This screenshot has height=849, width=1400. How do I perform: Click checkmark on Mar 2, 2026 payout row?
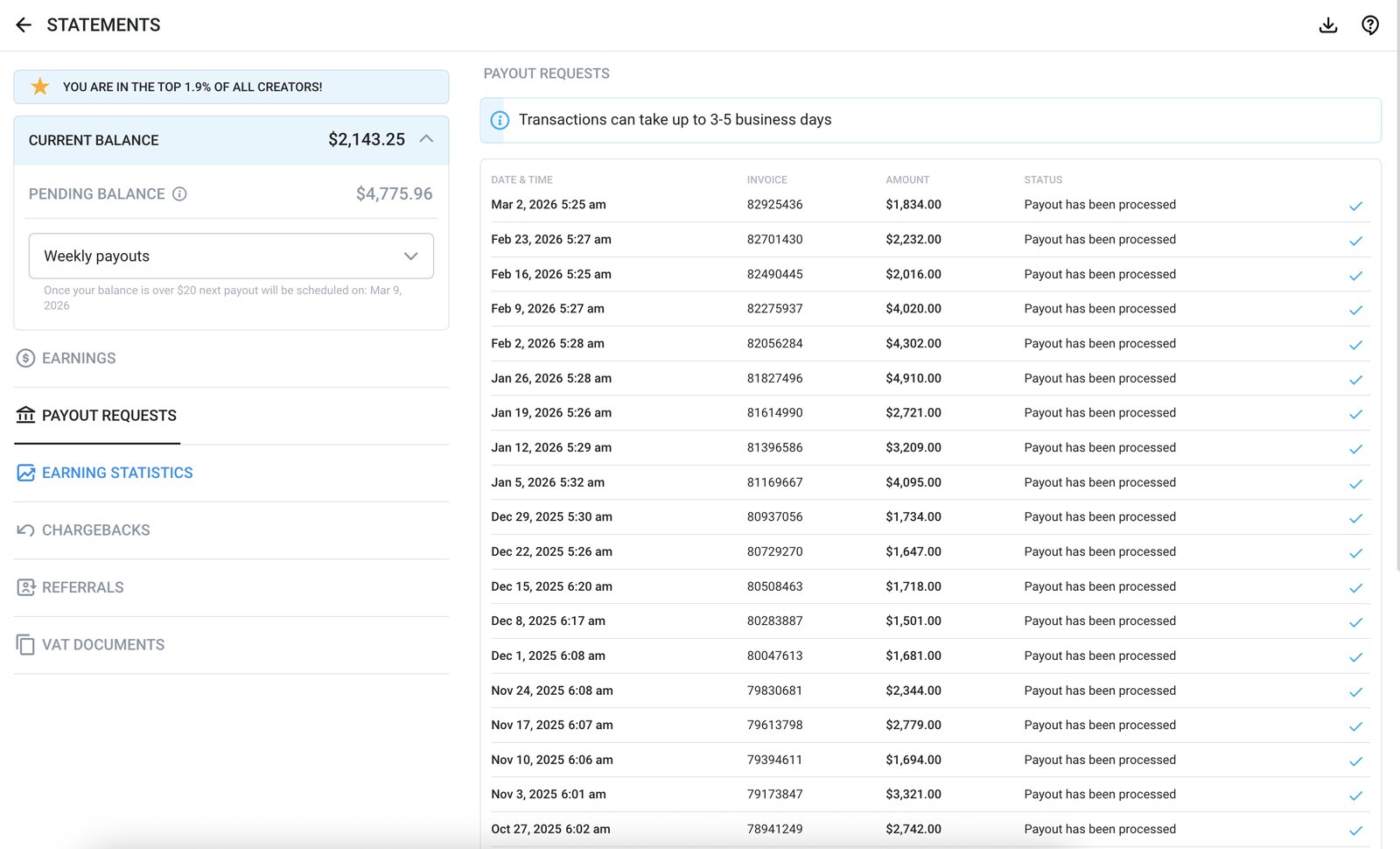pos(1355,206)
